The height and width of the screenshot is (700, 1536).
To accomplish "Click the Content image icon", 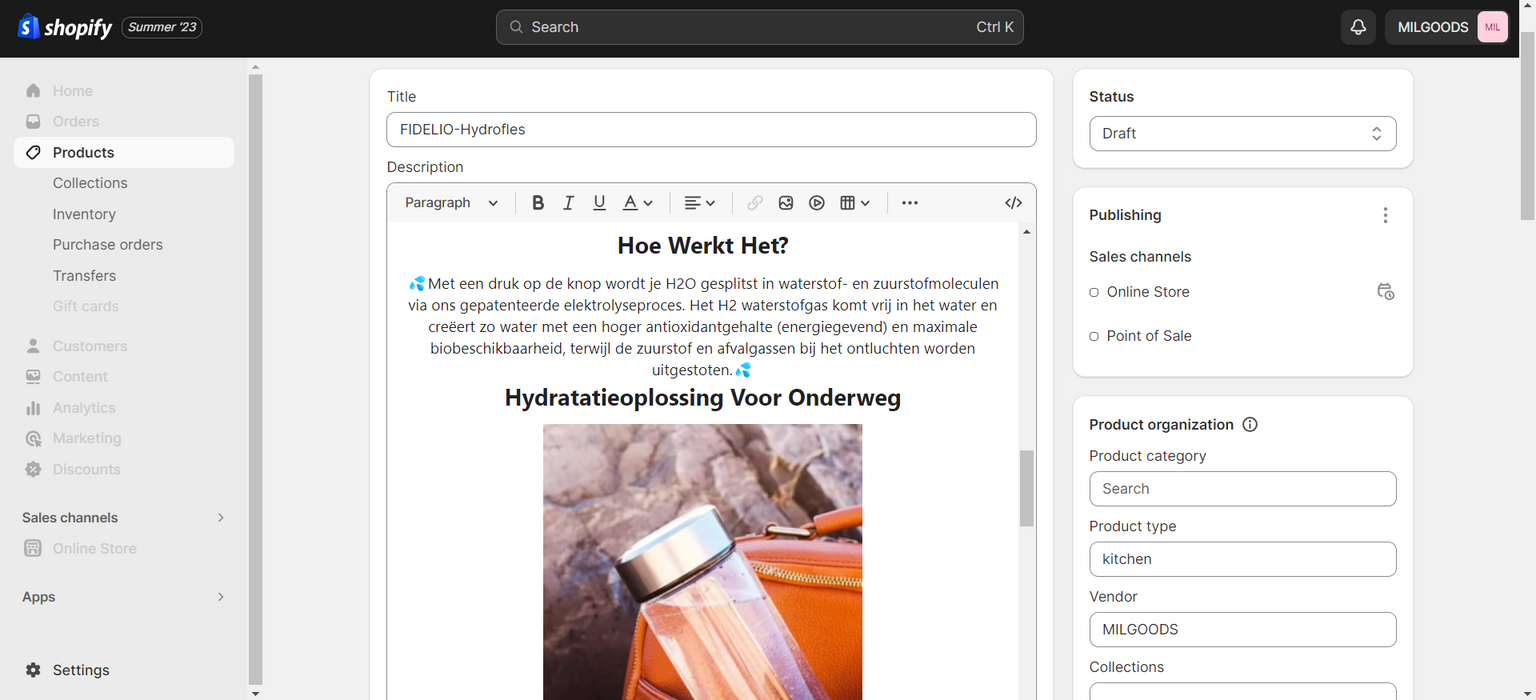I will (x=33, y=377).
